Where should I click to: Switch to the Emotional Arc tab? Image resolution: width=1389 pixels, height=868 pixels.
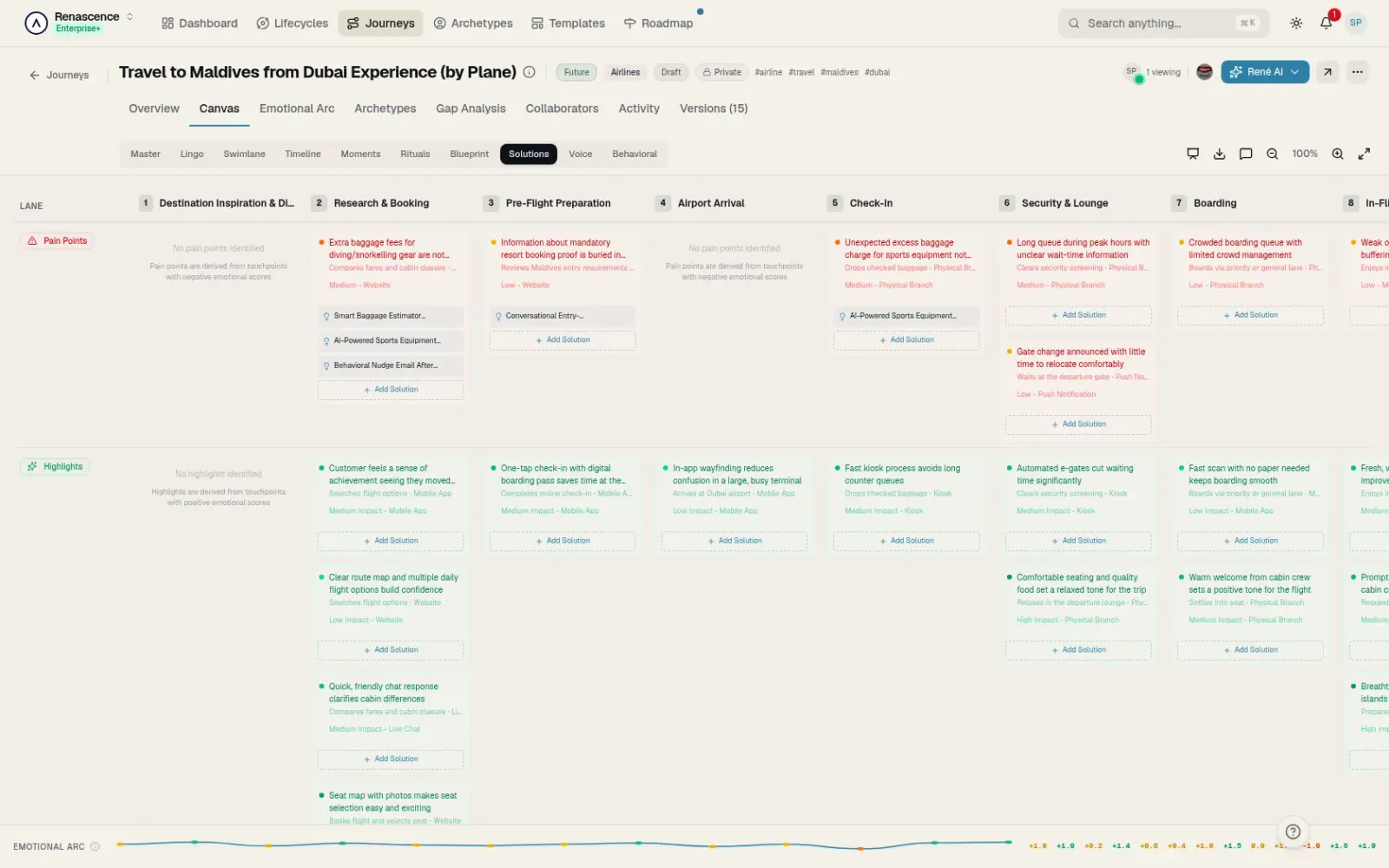(297, 108)
